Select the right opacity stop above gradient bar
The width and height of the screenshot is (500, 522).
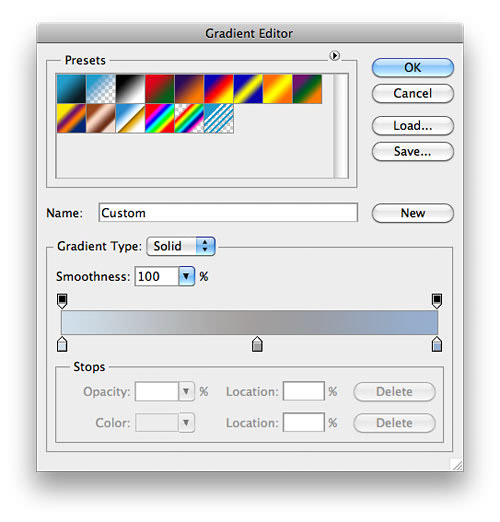pos(437,301)
